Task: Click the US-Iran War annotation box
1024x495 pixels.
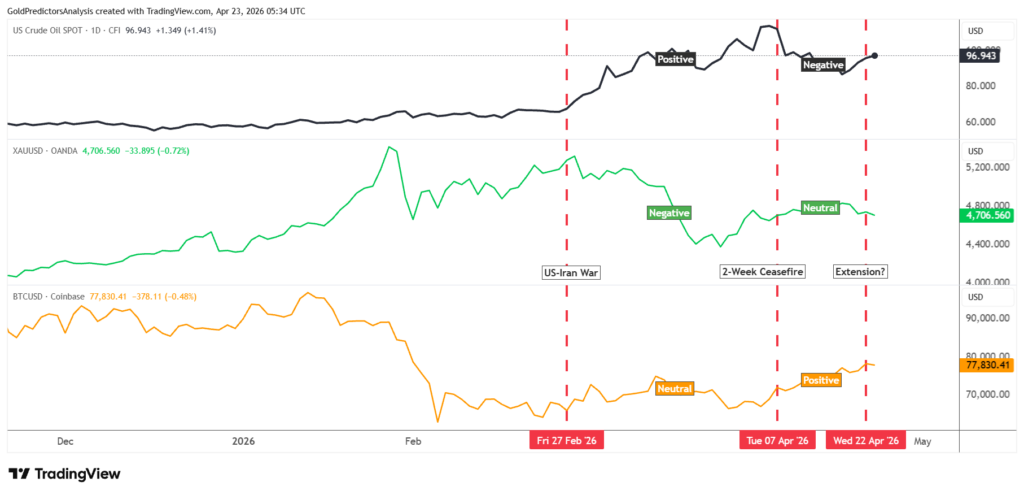Action: pos(570,271)
